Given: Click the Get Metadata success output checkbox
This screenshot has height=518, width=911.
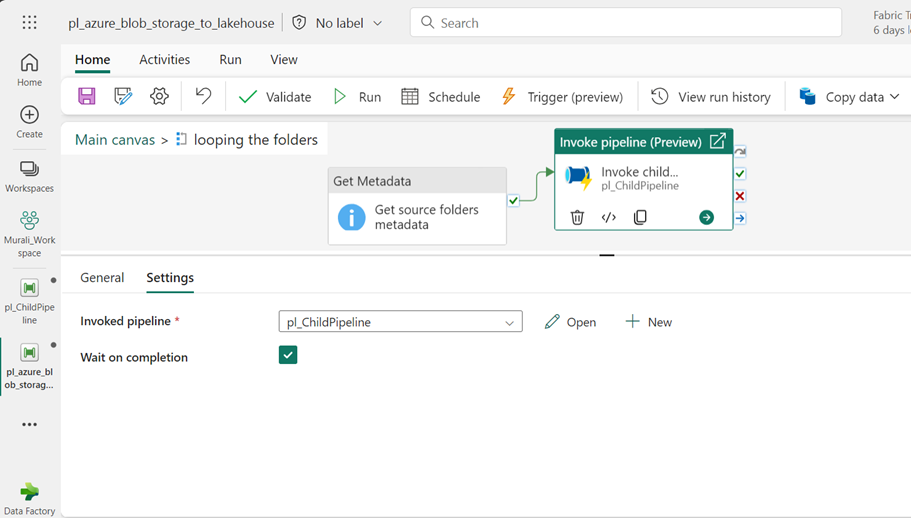Looking at the screenshot, I should 513,200.
